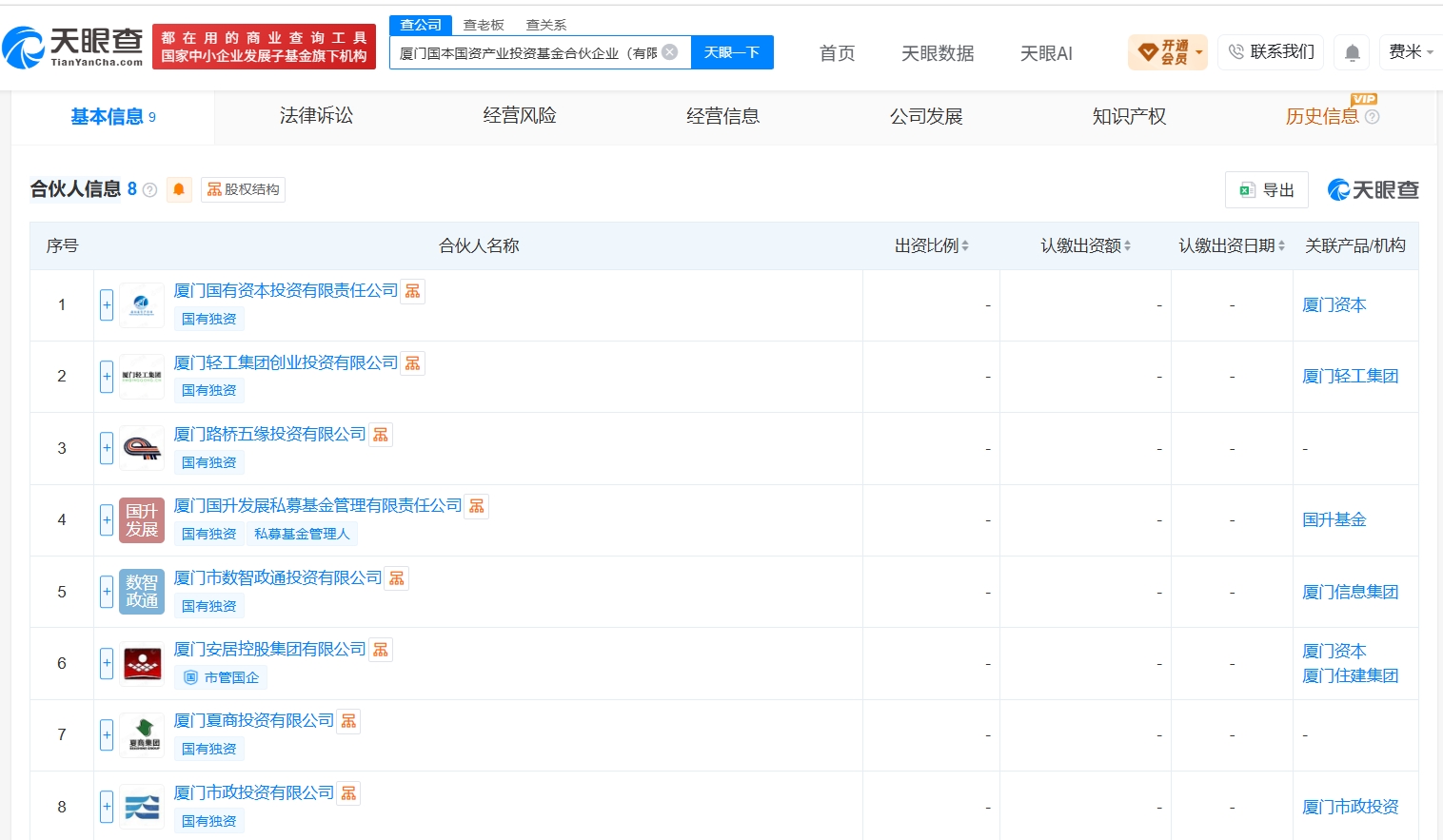Expand row 1 with the plus toggle
The image size is (1443, 840).
click(x=107, y=305)
